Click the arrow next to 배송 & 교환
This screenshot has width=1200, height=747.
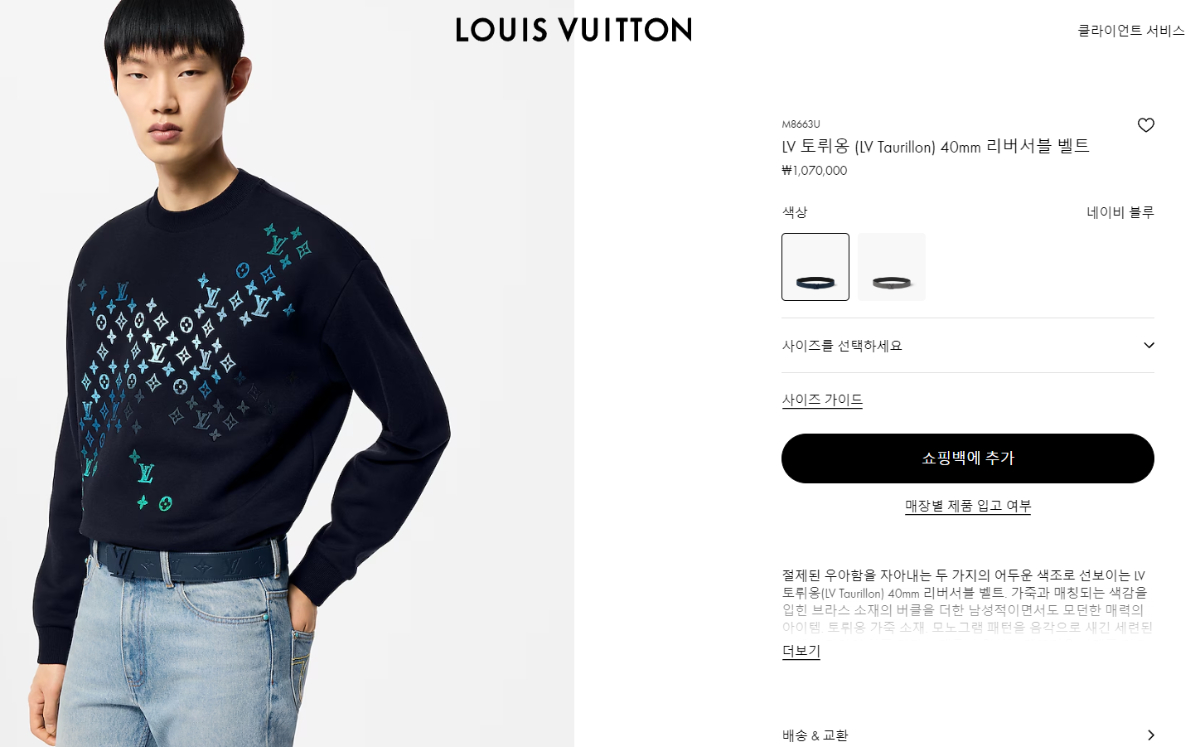[1150, 735]
